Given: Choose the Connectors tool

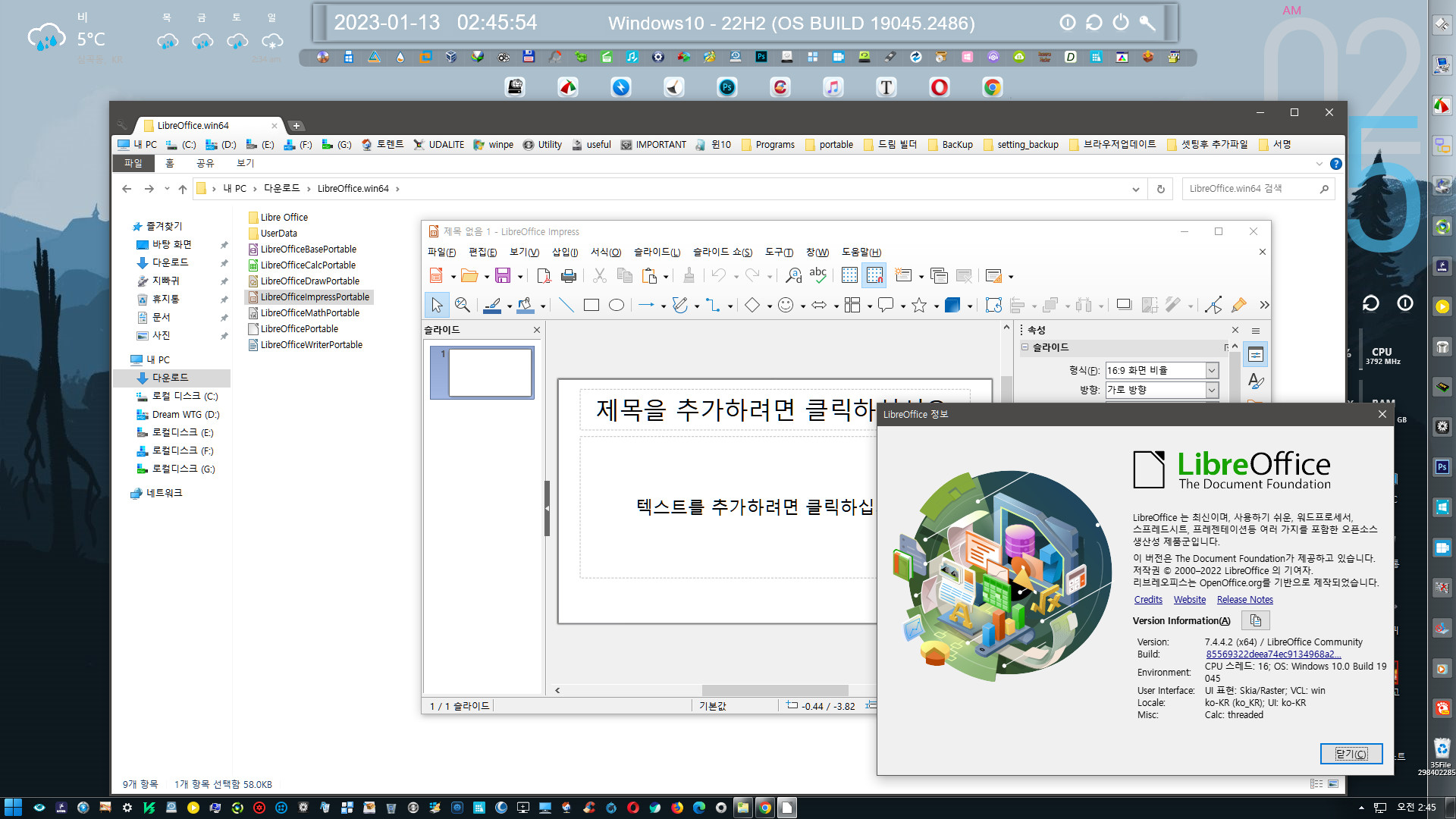Looking at the screenshot, I should tap(713, 305).
